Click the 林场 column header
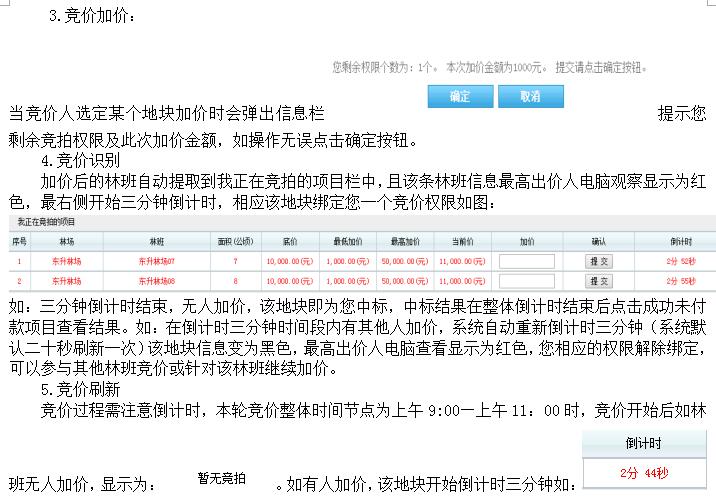This screenshot has height=500, width=716. (x=67, y=241)
